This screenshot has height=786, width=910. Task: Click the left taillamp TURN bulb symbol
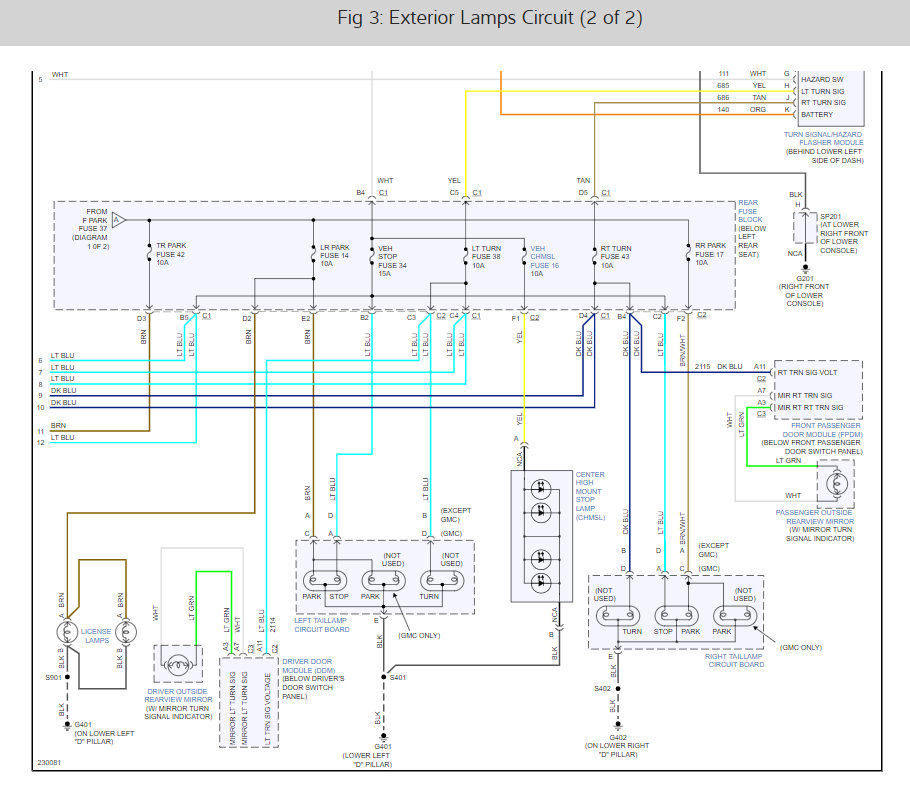[442, 581]
